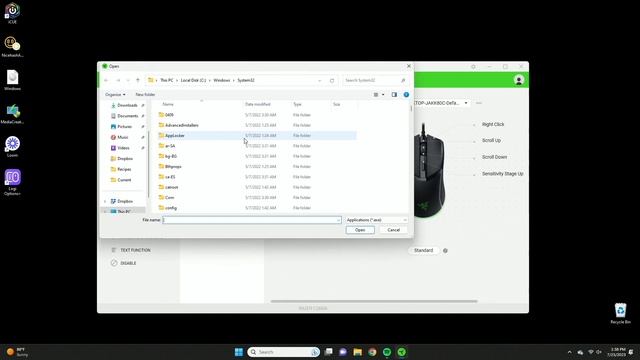Image resolution: width=640 pixels, height=360 pixels.
Task: Open the Organize dropdown menu
Action: pos(115,95)
